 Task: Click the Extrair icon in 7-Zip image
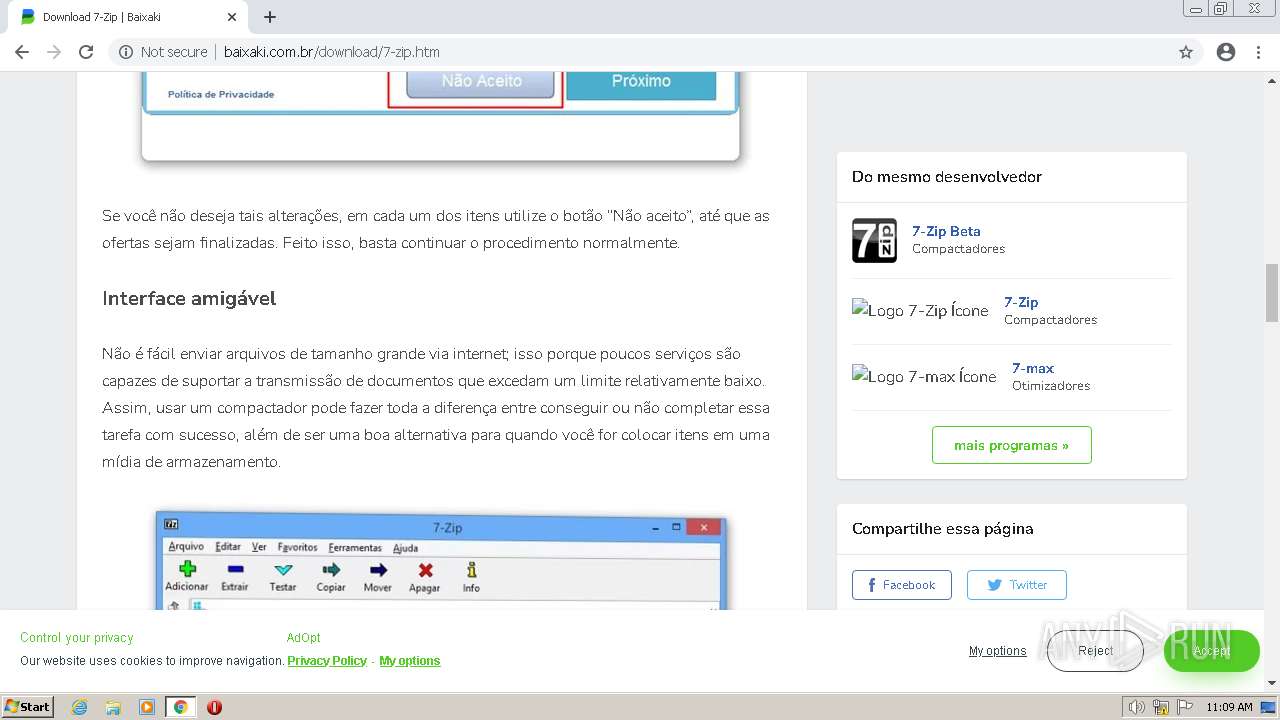click(x=235, y=577)
